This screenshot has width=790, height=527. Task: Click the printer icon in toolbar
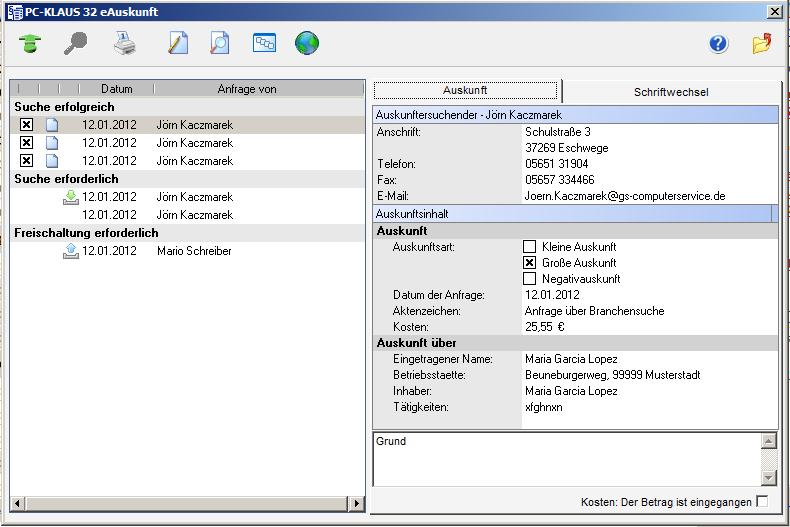pyautogui.click(x=123, y=44)
